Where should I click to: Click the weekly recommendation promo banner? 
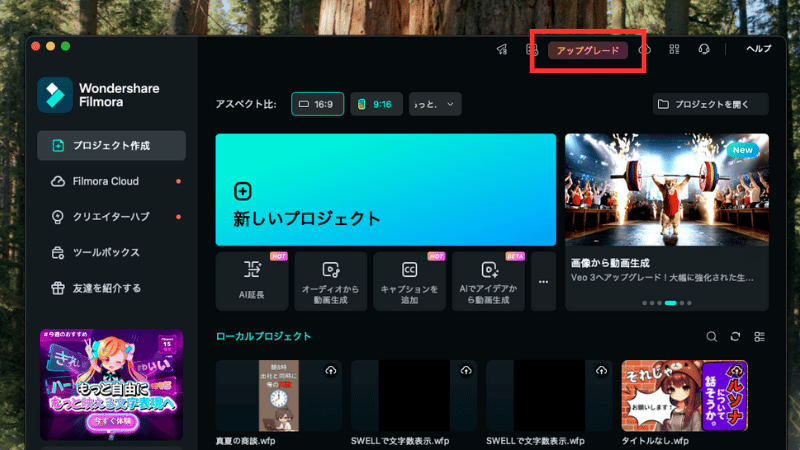point(111,385)
